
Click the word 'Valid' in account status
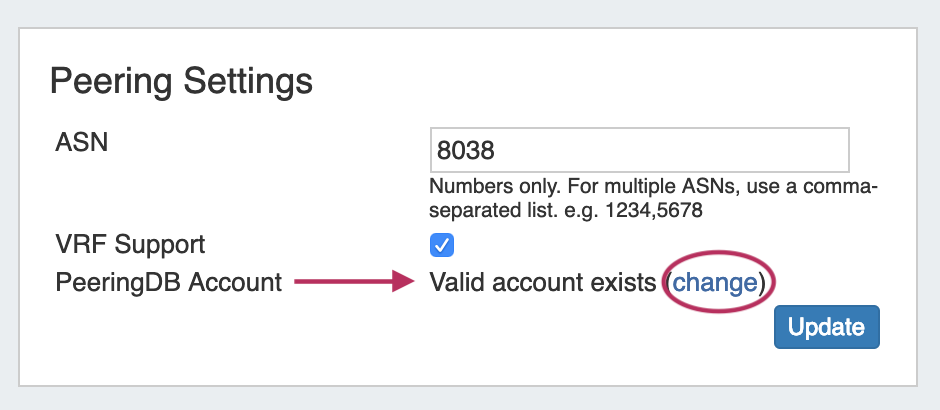click(456, 283)
